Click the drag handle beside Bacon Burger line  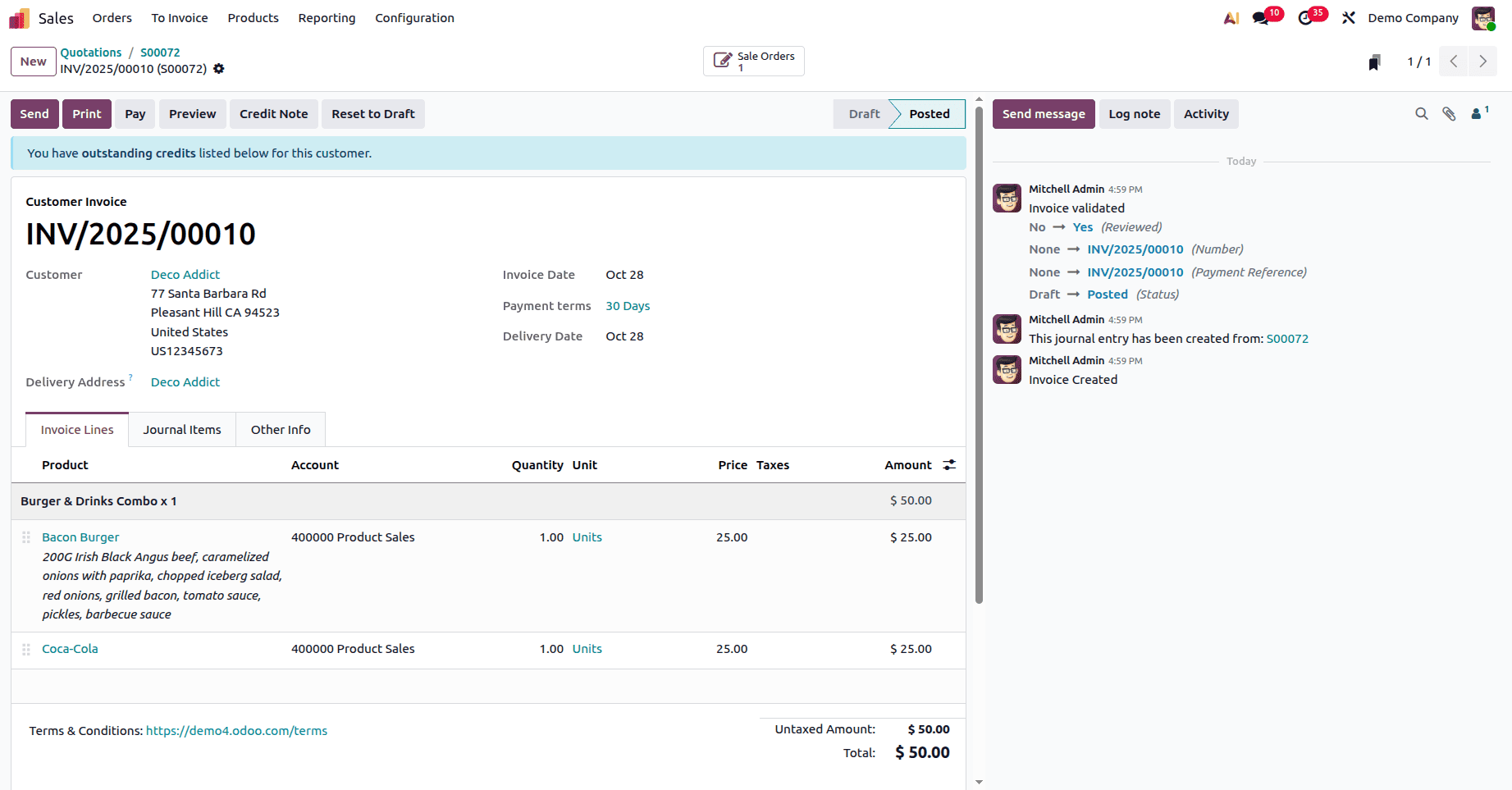coord(25,537)
